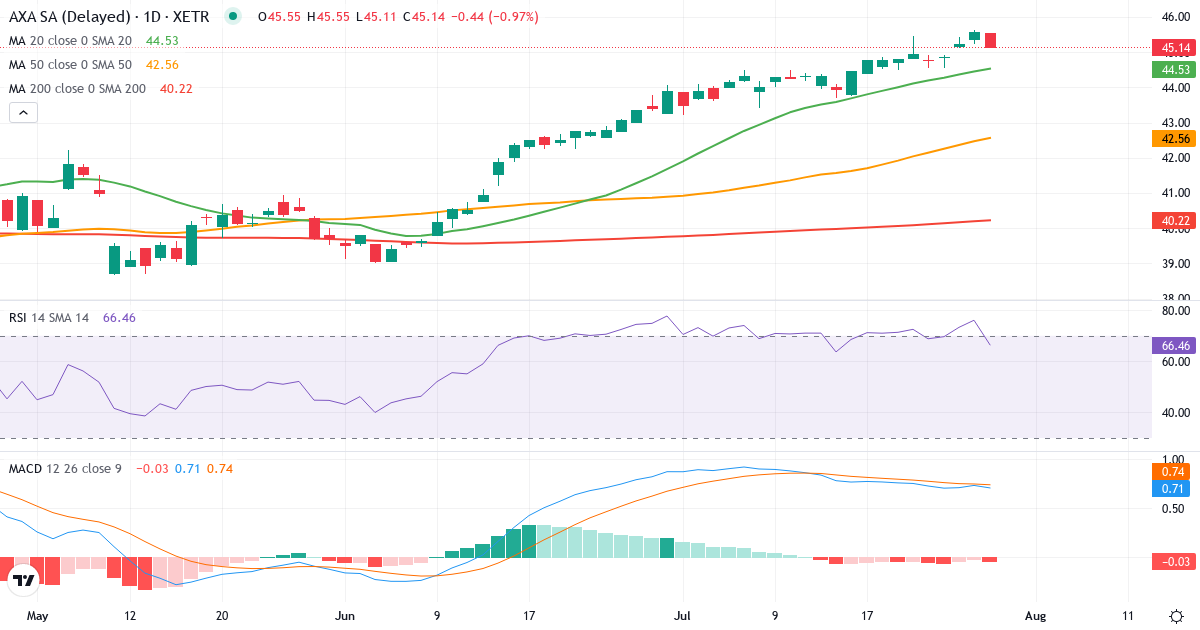Click the RSI value 66.46 in legend
This screenshot has height=630, width=1200.
point(119,317)
